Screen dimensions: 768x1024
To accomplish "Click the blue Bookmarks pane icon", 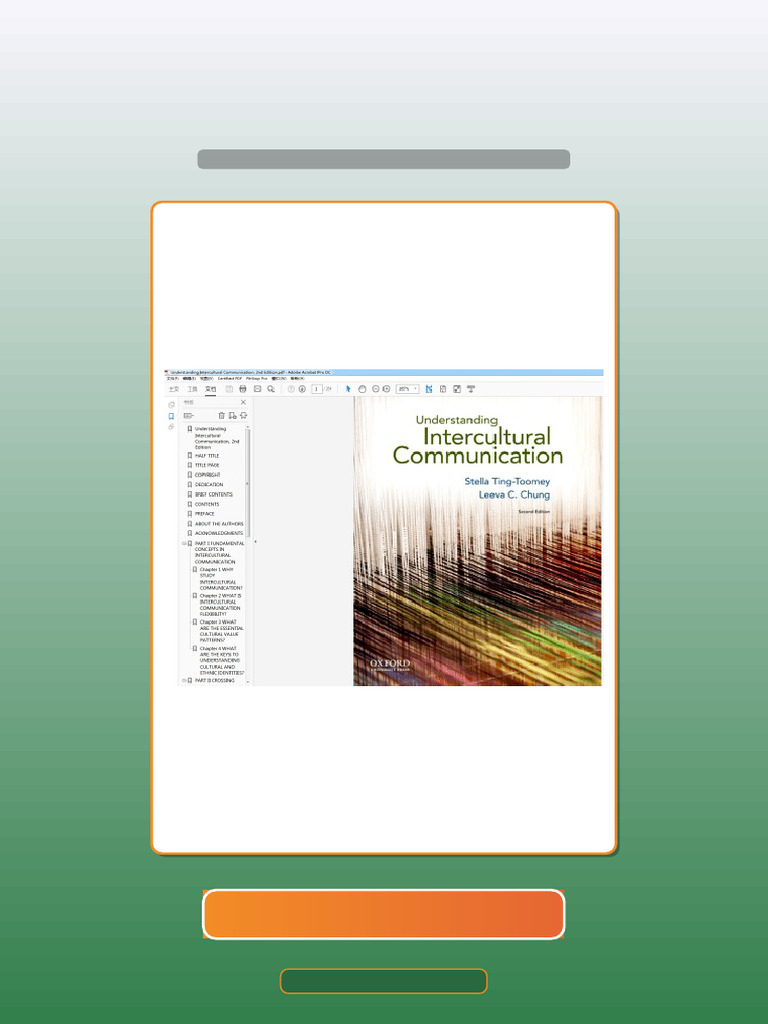I will (x=172, y=416).
